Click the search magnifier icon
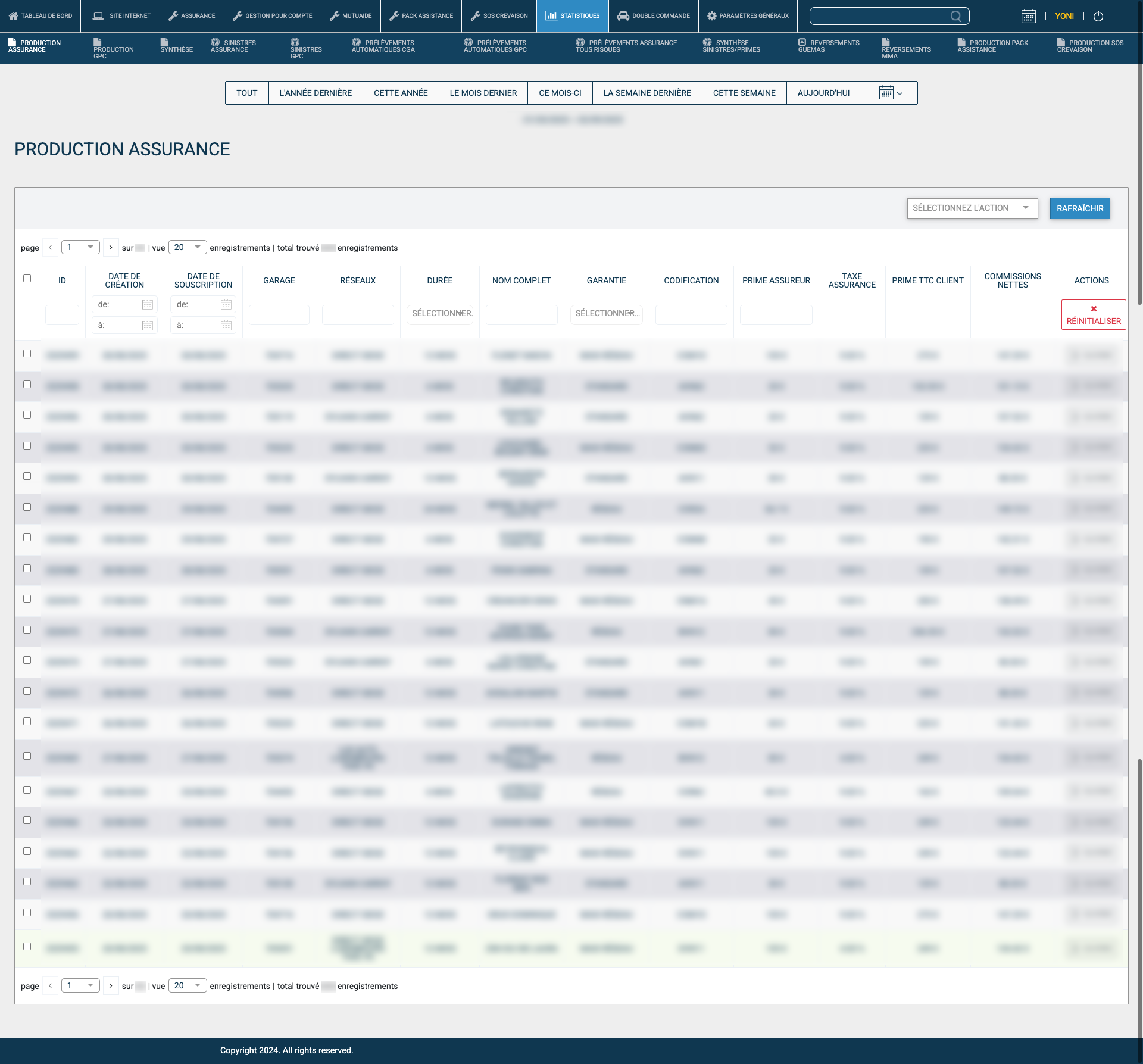1143x1064 pixels. click(955, 16)
